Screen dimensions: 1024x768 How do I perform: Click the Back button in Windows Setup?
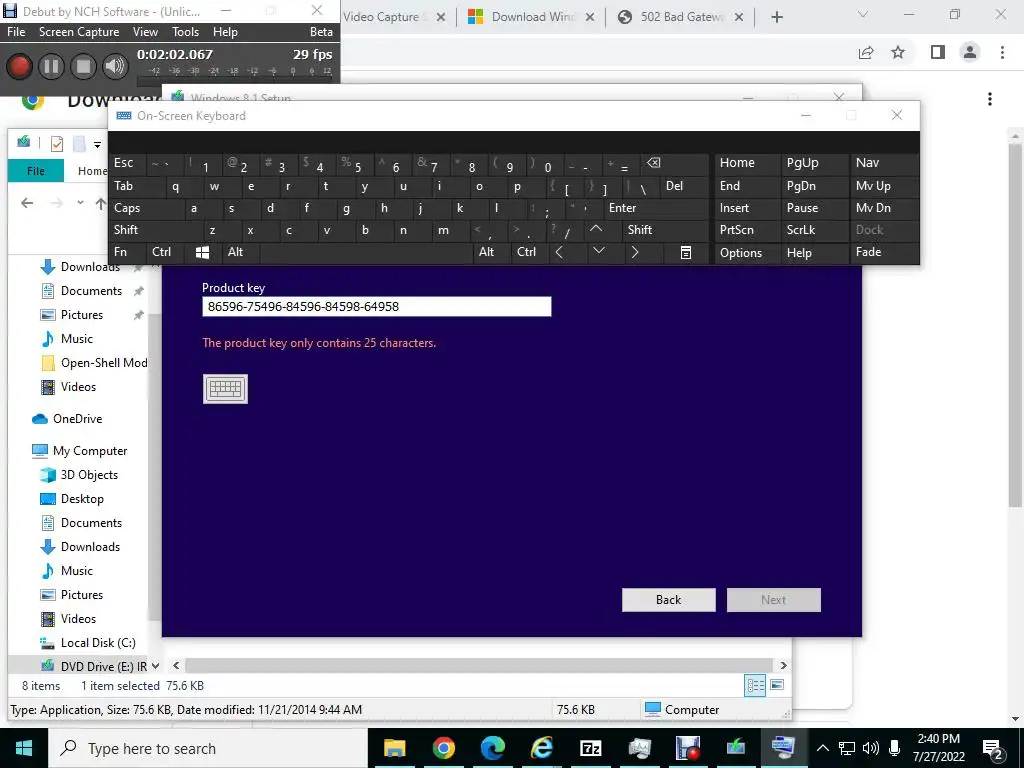click(669, 600)
